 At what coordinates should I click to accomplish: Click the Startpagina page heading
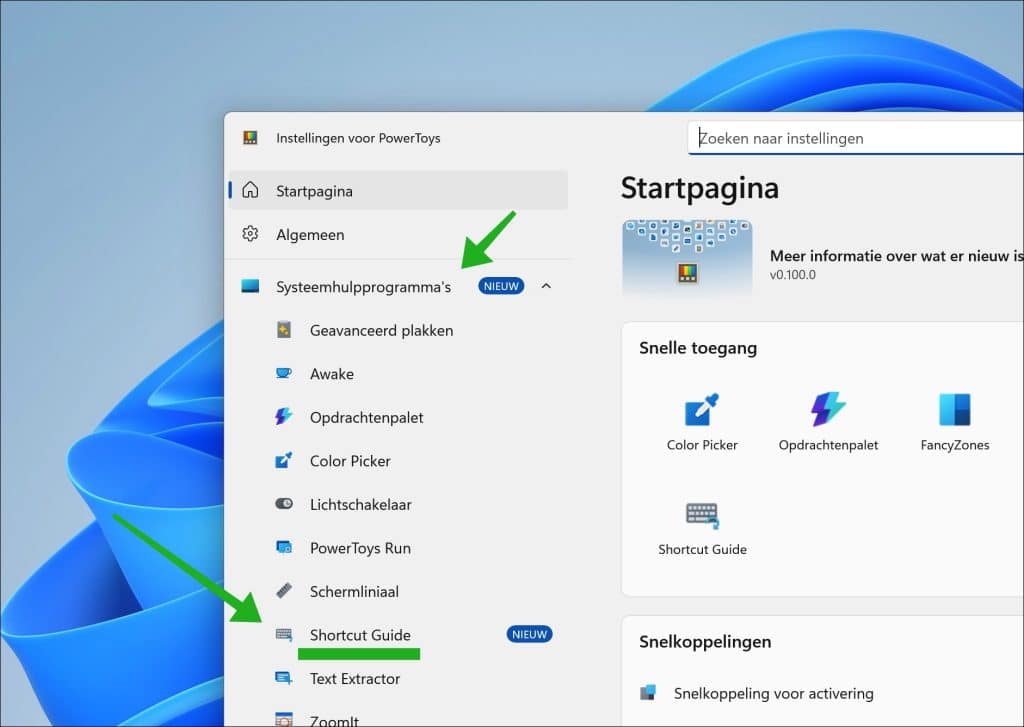click(699, 188)
